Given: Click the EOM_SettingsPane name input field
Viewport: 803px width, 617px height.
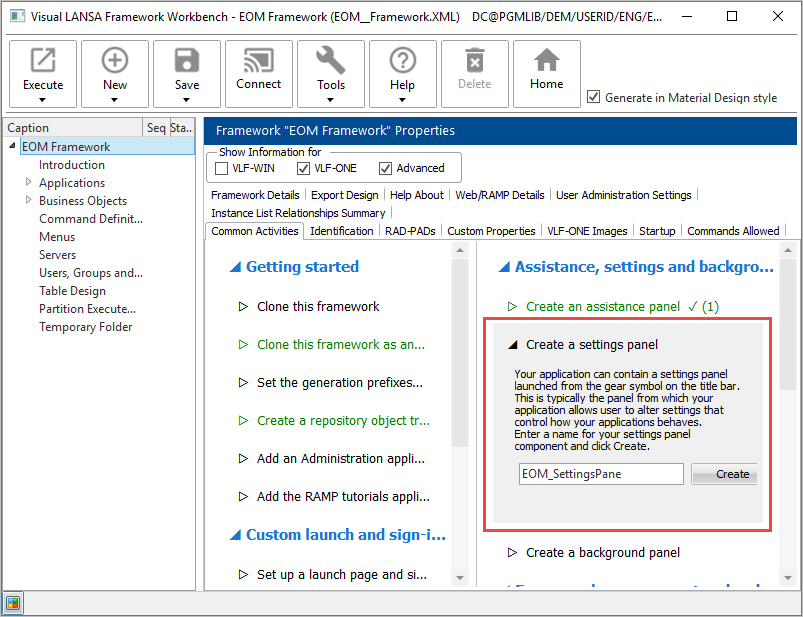Looking at the screenshot, I should pos(601,474).
